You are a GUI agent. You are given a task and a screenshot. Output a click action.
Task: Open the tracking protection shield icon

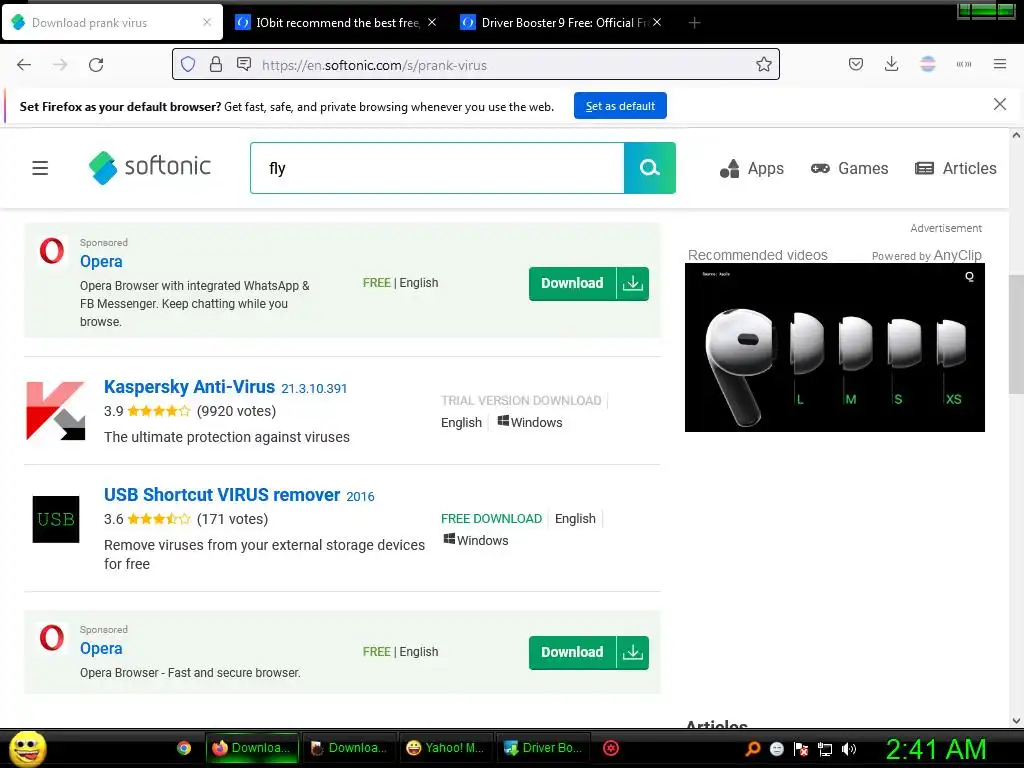[x=188, y=65]
